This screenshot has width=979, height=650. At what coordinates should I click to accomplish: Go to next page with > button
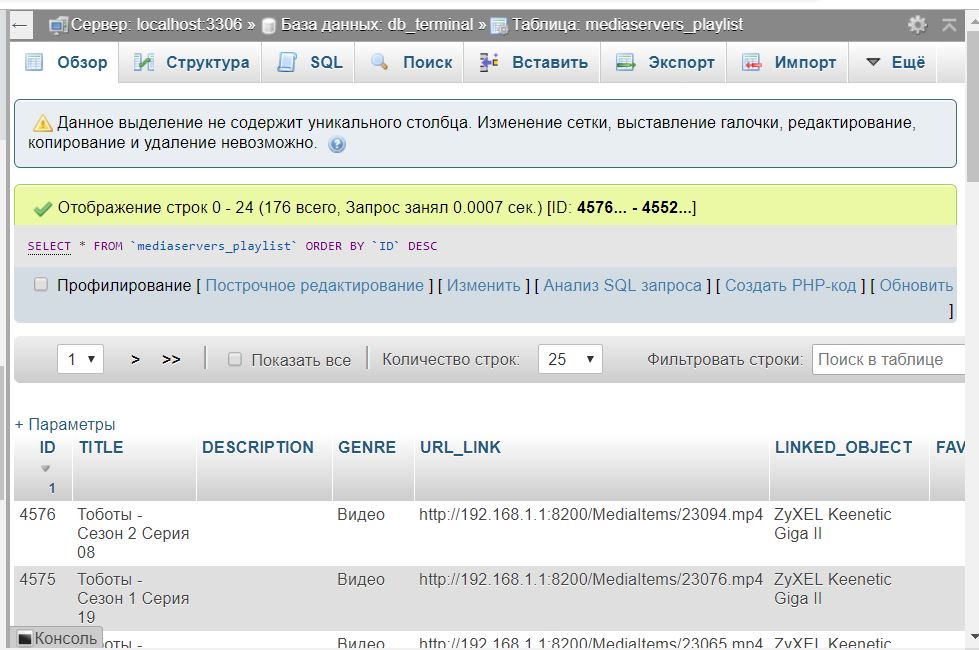(135, 360)
